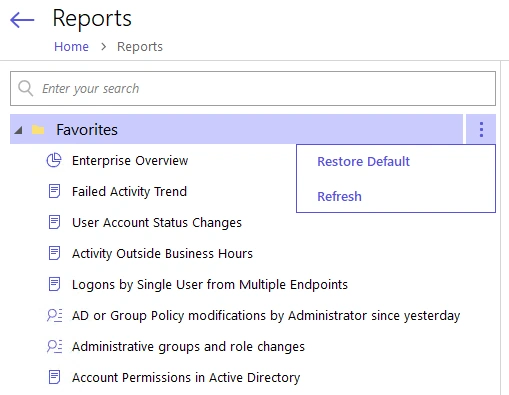Open AD or Group Policy modifications by Administrator
Image resolution: width=509 pixels, height=395 pixels.
coord(266,316)
